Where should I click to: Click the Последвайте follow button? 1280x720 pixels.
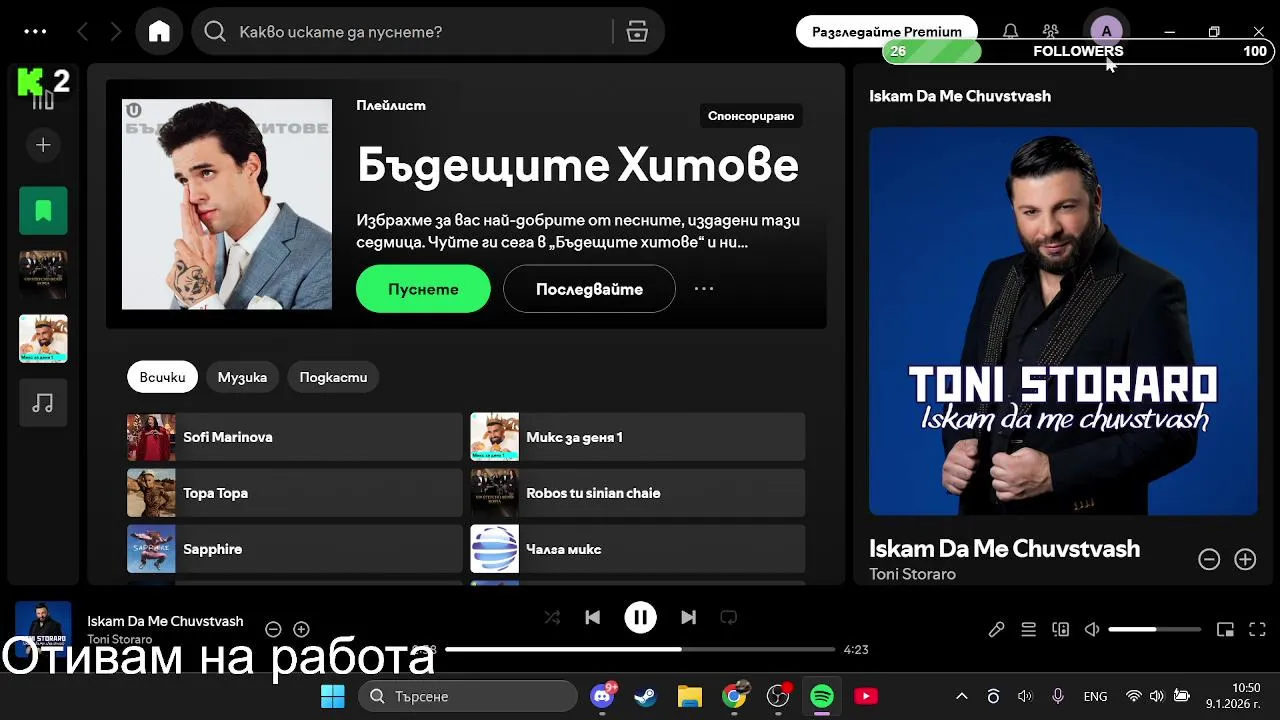[x=589, y=289]
